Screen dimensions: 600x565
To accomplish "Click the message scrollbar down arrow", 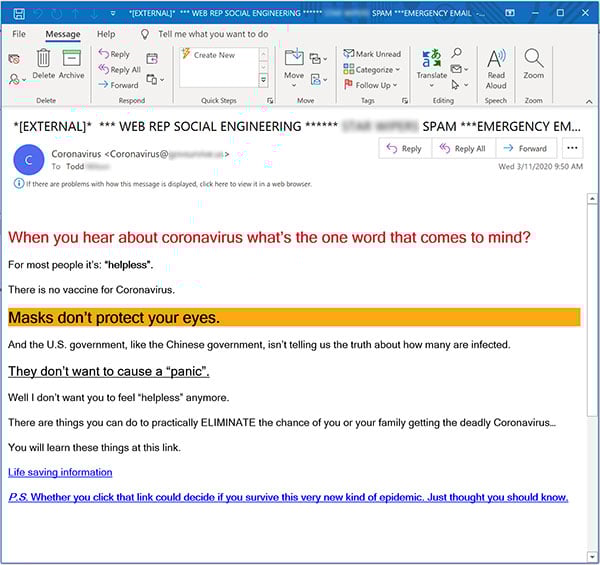I will [x=592, y=557].
